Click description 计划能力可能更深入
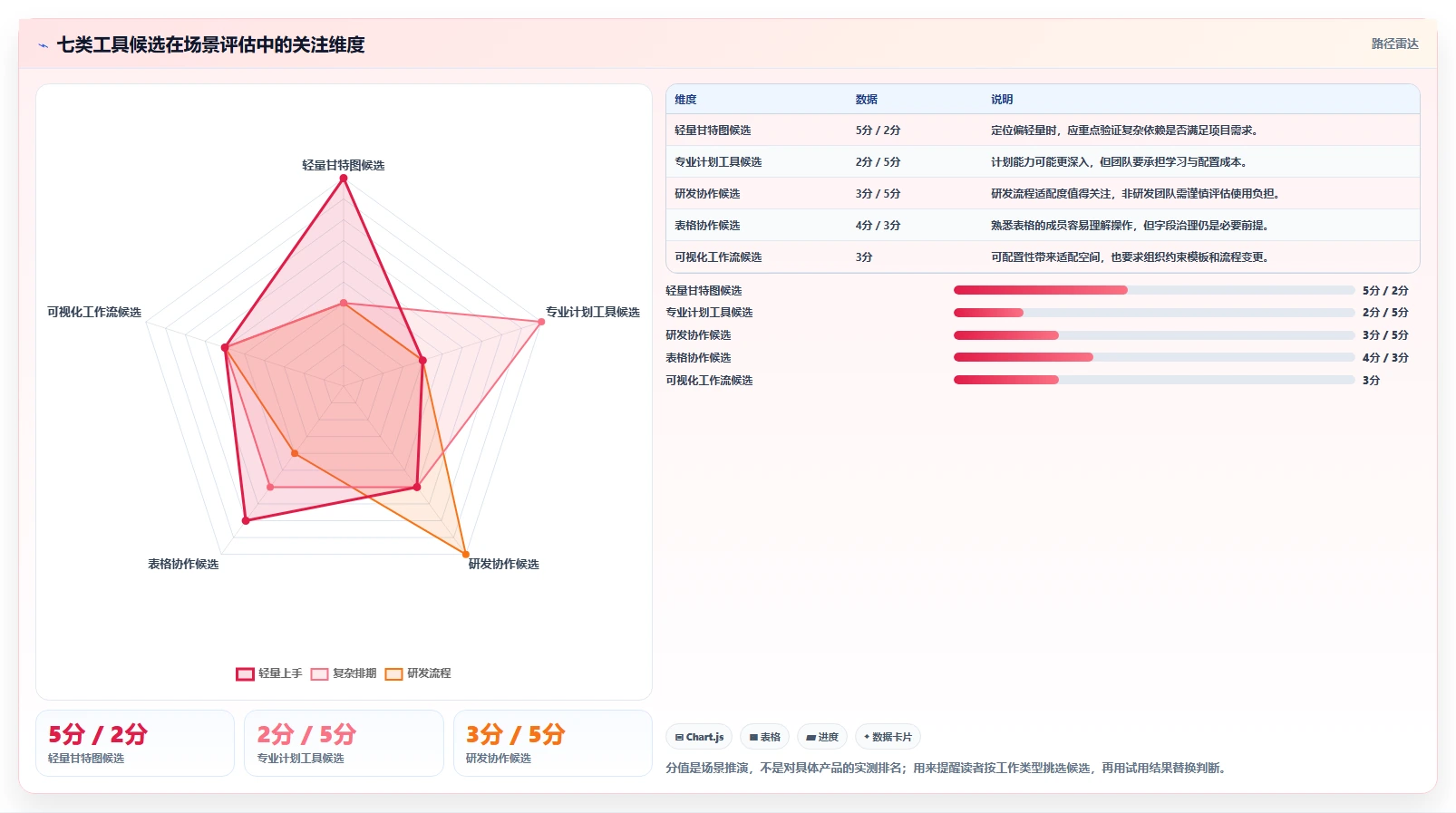1456x813 pixels. click(1119, 162)
